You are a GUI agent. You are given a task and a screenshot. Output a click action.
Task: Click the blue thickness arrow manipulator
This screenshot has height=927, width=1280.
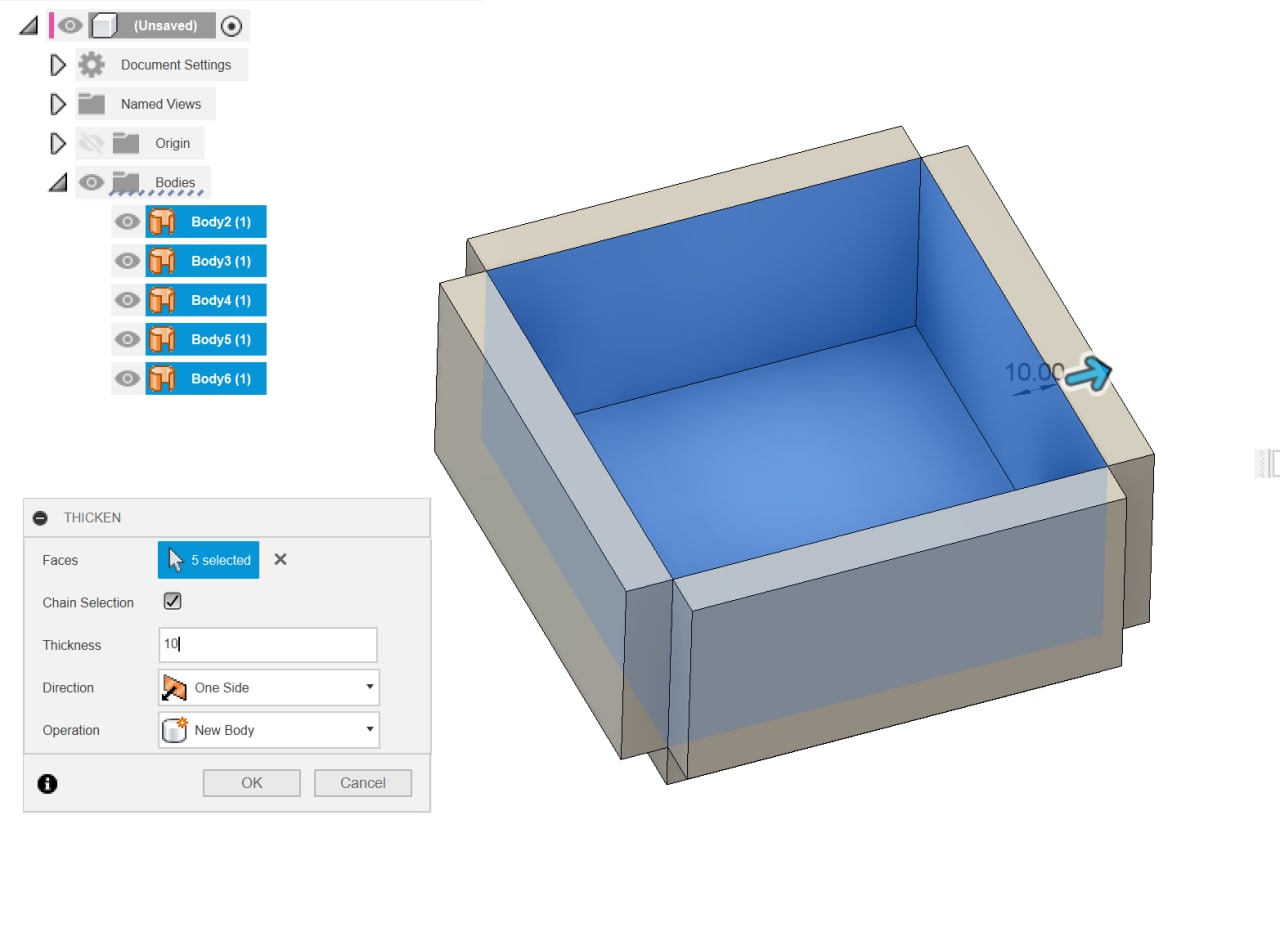[x=1089, y=374]
